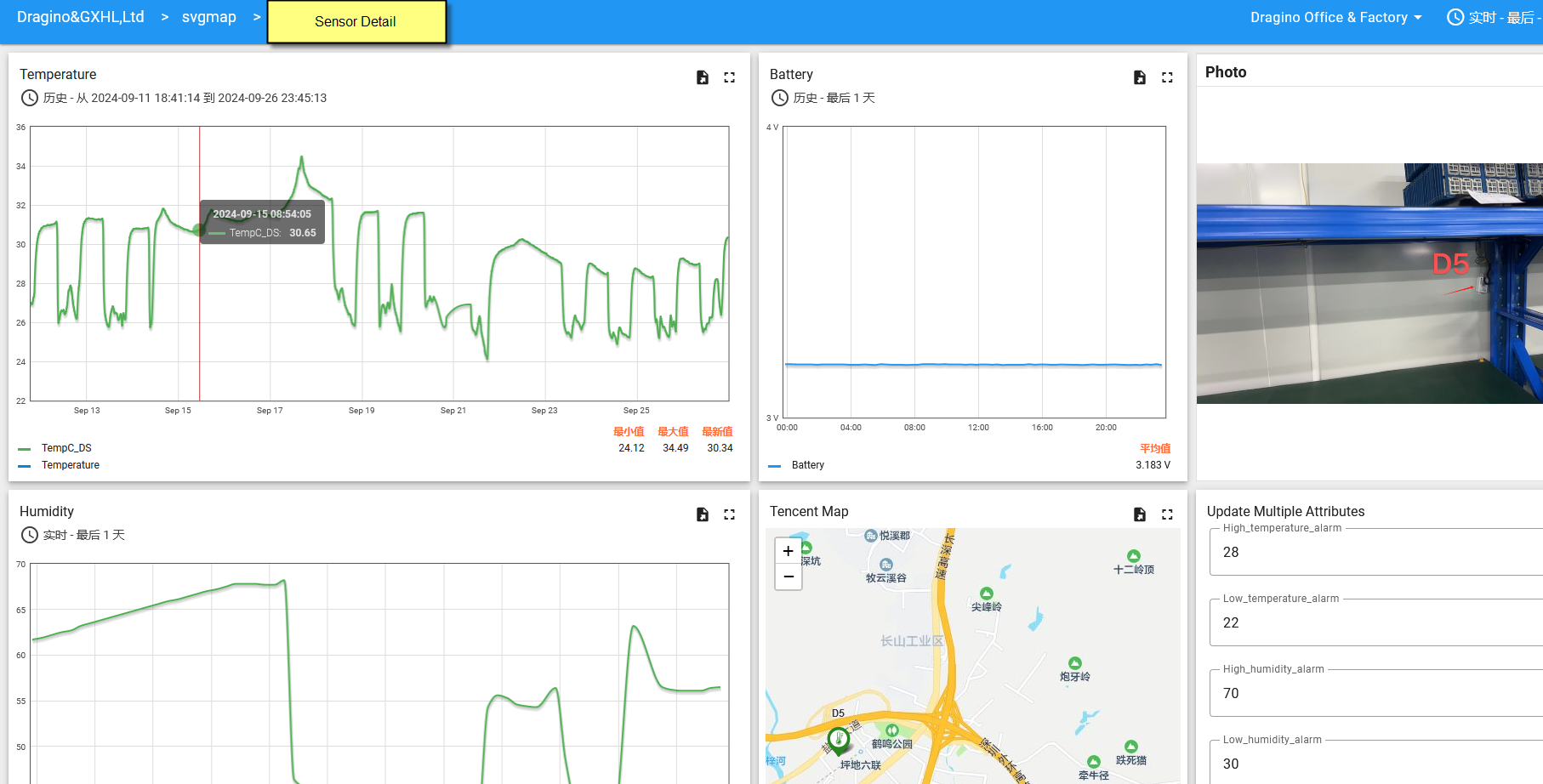Click the D5 sensor photo

(x=1369, y=283)
